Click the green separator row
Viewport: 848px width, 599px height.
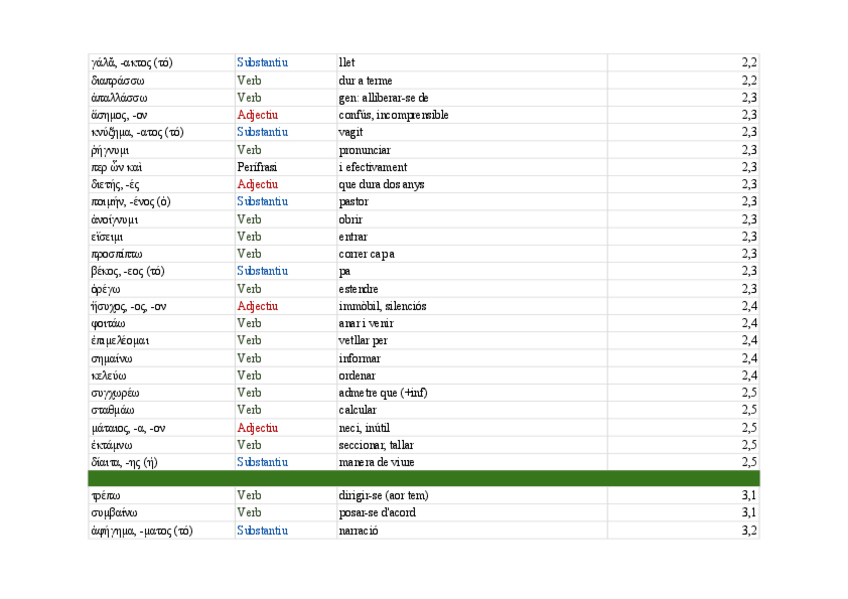click(423, 479)
